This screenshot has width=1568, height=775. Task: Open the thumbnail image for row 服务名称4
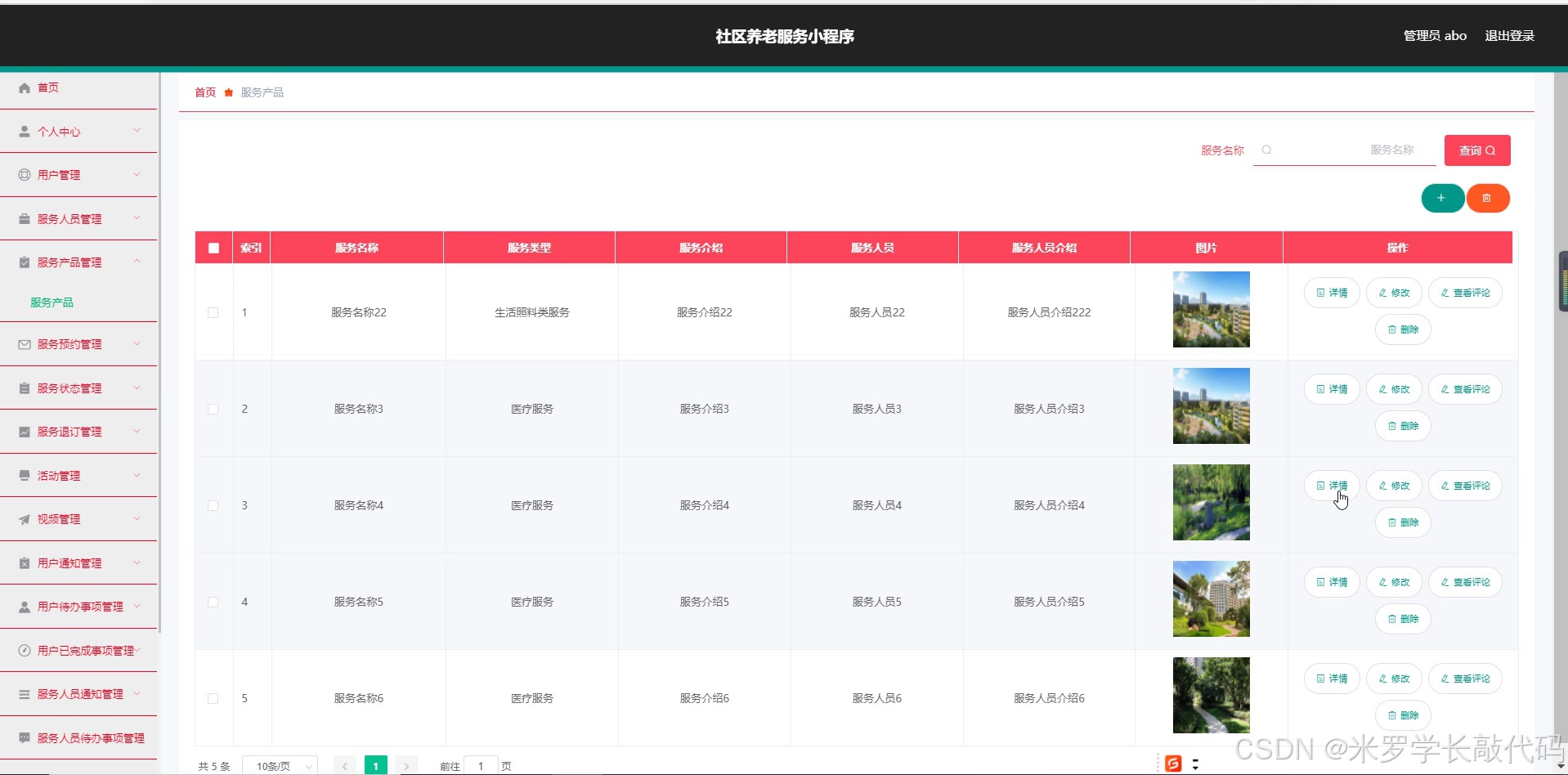pos(1211,502)
